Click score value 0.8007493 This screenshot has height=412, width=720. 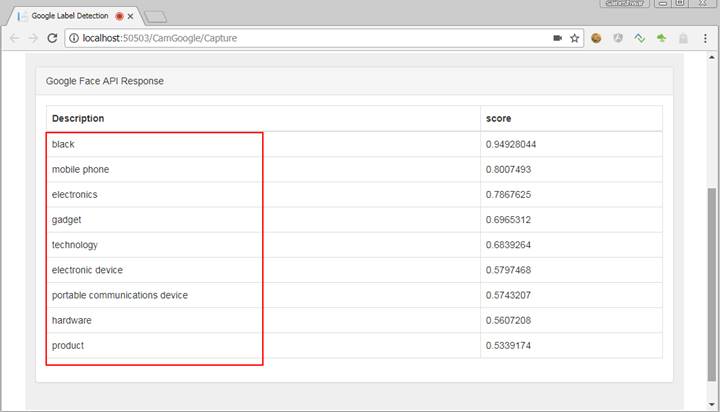coord(508,169)
